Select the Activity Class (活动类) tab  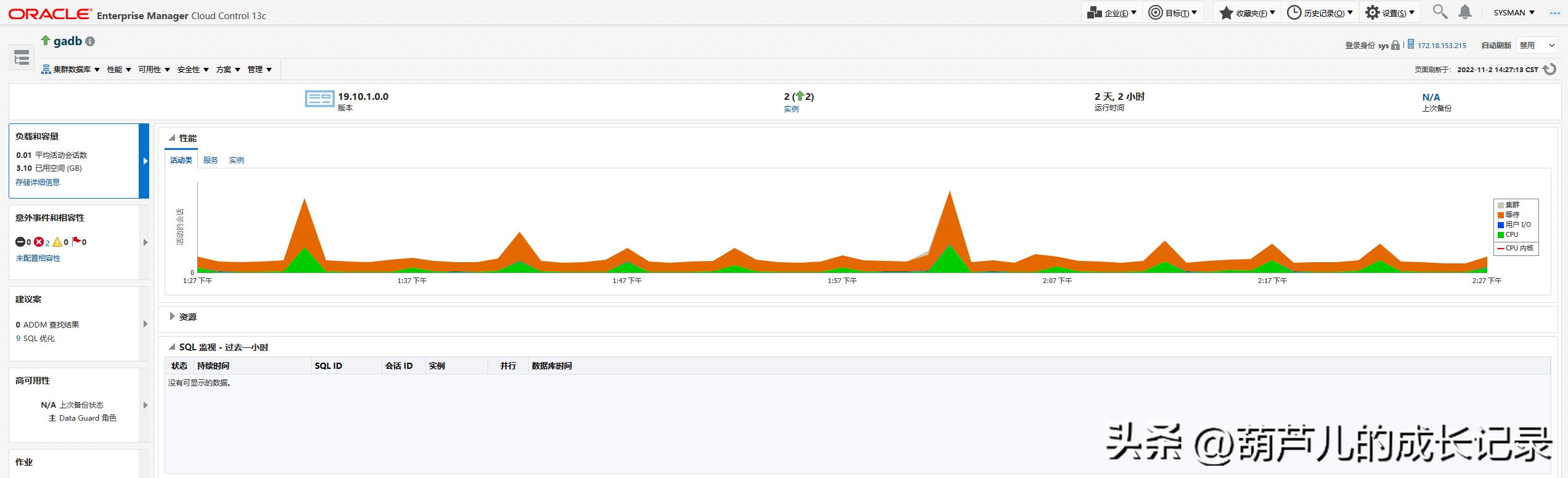click(x=181, y=160)
